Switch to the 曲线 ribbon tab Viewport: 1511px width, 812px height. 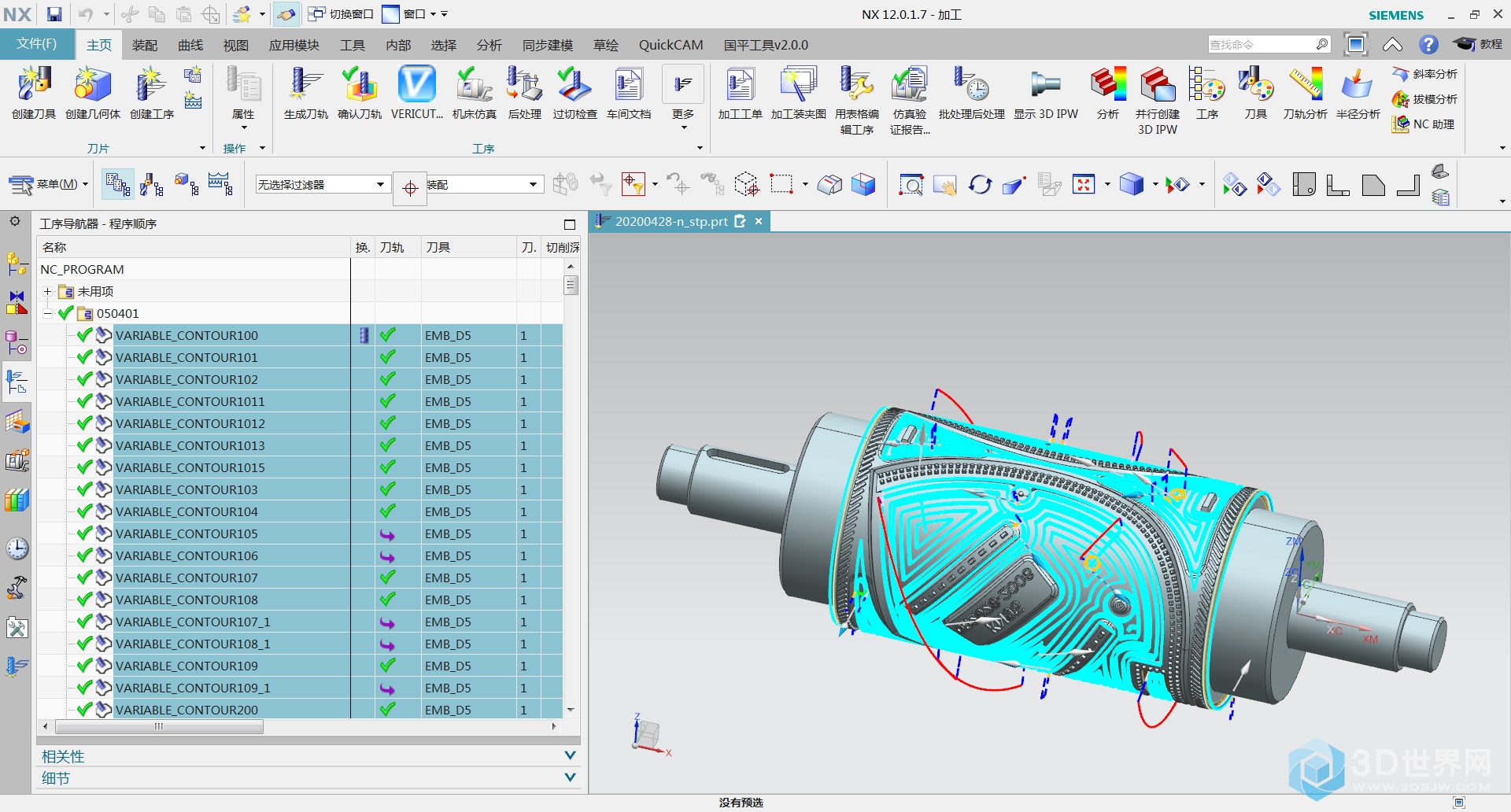tap(190, 46)
